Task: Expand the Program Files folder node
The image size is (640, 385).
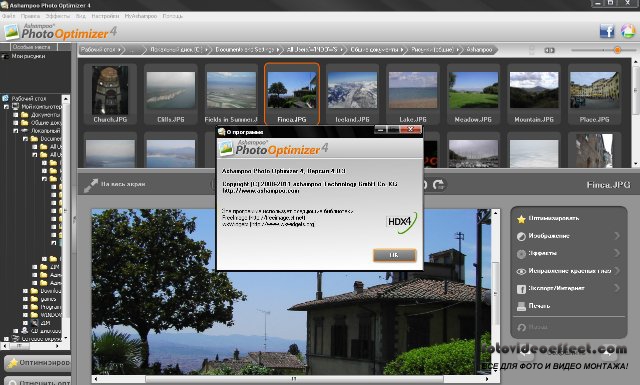Action: [25, 307]
